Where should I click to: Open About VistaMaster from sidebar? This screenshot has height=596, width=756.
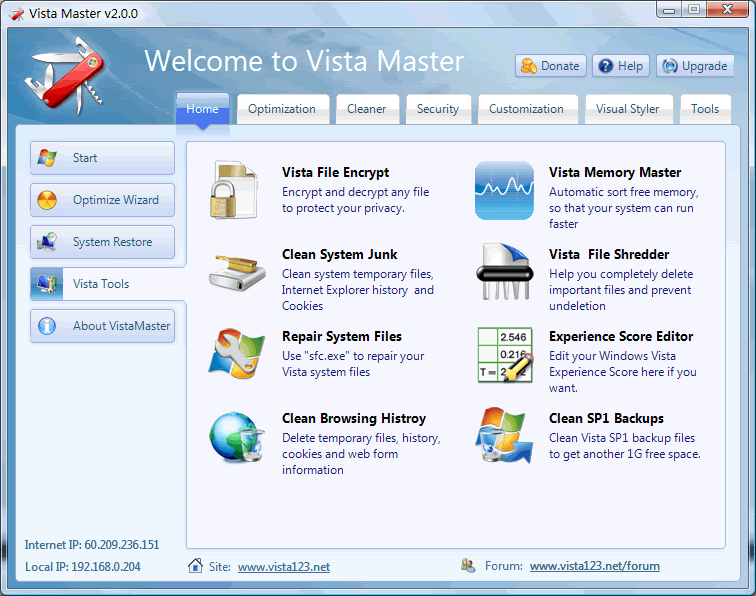coord(102,326)
